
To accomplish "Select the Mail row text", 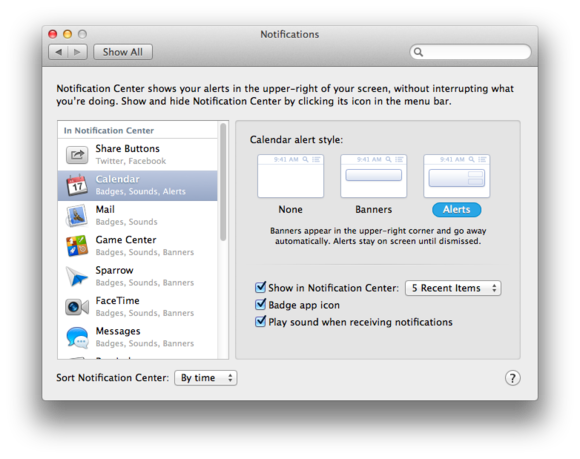I will click(127, 215).
